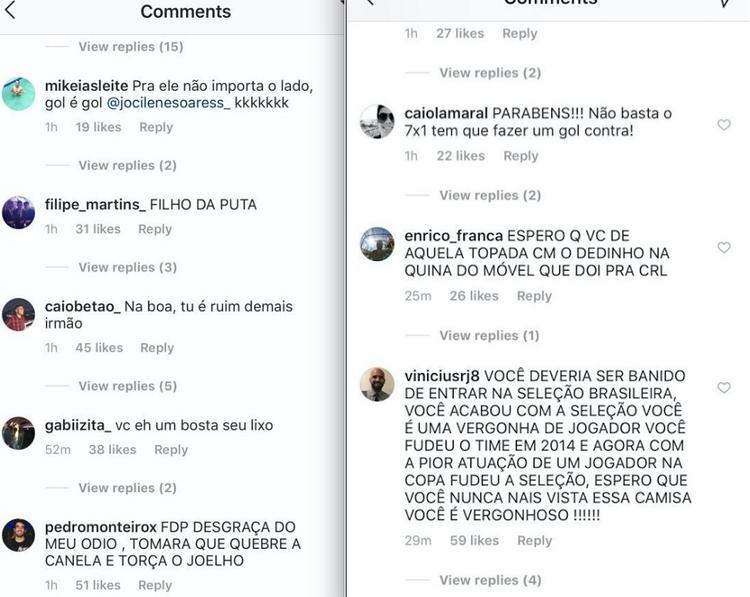View the 45 likes on caiobetao_ comment

(x=99, y=348)
